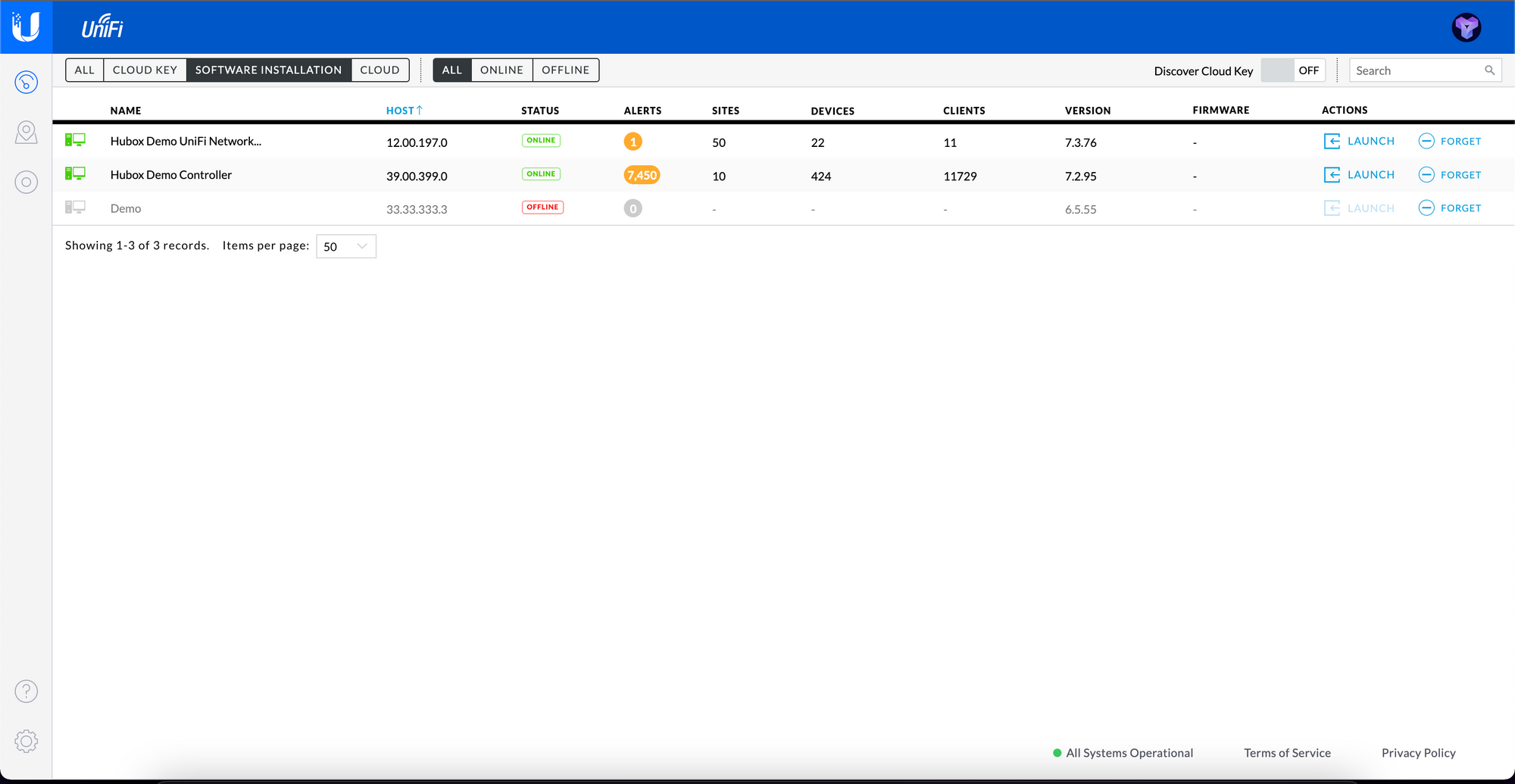
Task: Click devices count 424
Action: click(x=821, y=176)
